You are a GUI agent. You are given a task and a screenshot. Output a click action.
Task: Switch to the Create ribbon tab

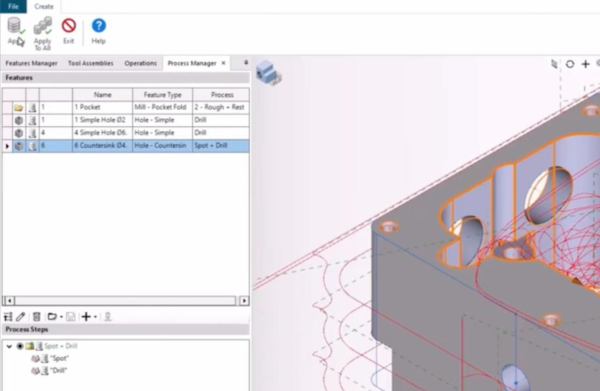(x=44, y=7)
